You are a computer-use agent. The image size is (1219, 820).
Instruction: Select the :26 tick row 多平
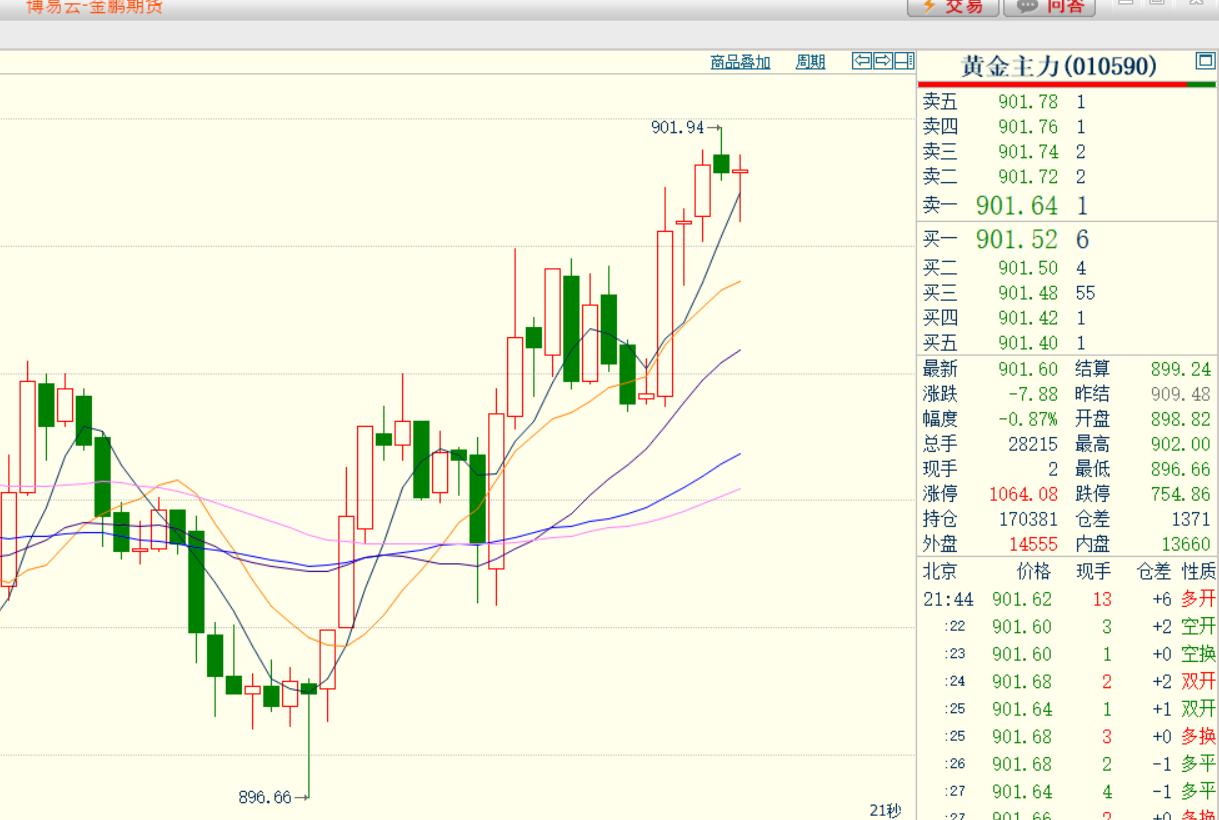[x=1068, y=764]
